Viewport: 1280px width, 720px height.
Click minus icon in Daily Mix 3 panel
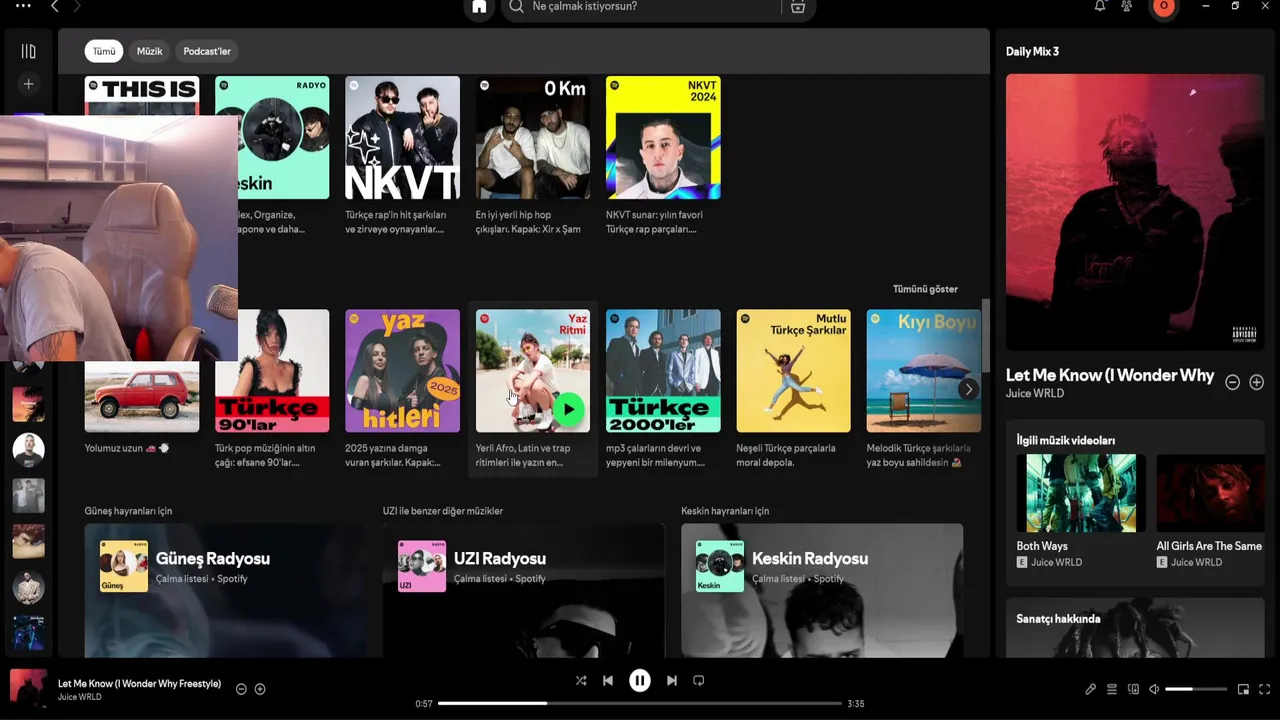tap(1233, 382)
